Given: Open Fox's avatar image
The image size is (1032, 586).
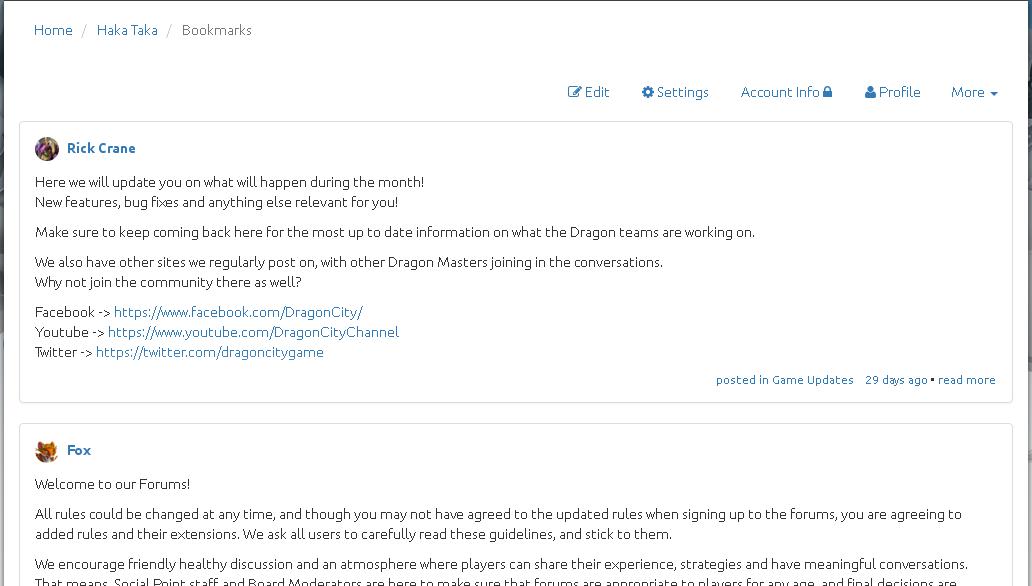Looking at the screenshot, I should click(x=47, y=451).
